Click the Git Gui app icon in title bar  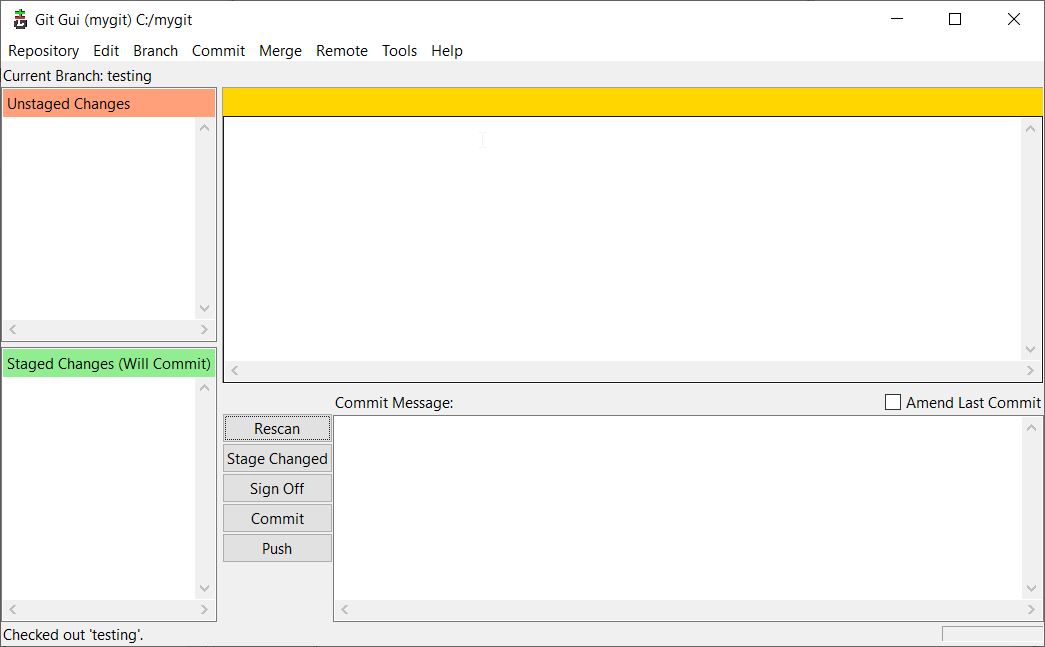point(20,20)
